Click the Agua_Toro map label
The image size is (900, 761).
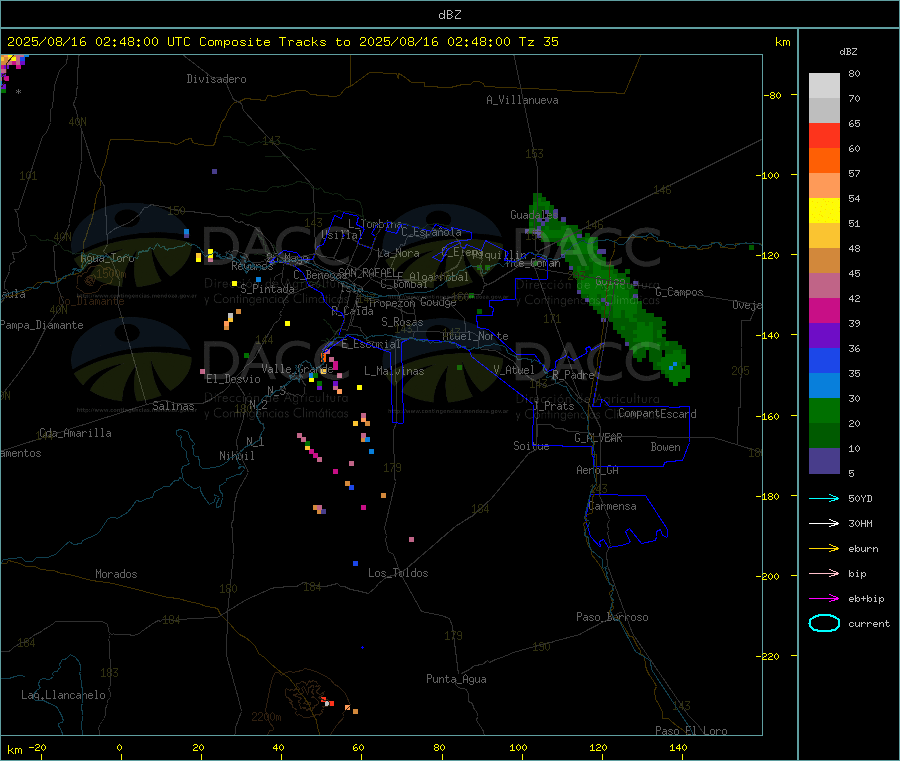point(107,258)
